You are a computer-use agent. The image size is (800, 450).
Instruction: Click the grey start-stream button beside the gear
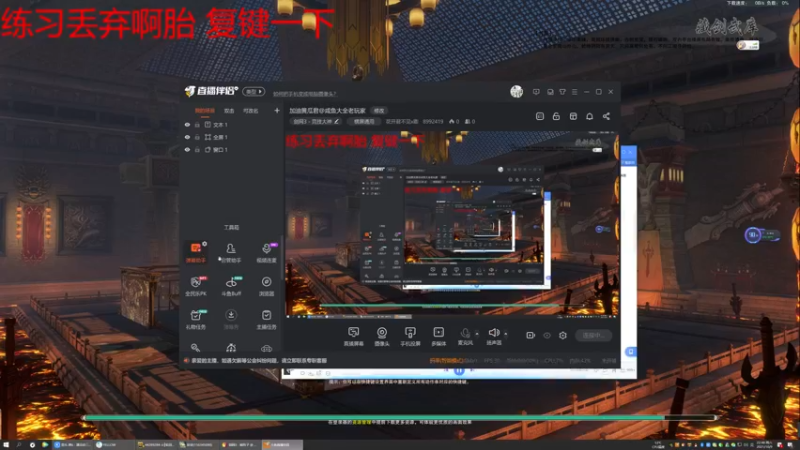click(593, 335)
